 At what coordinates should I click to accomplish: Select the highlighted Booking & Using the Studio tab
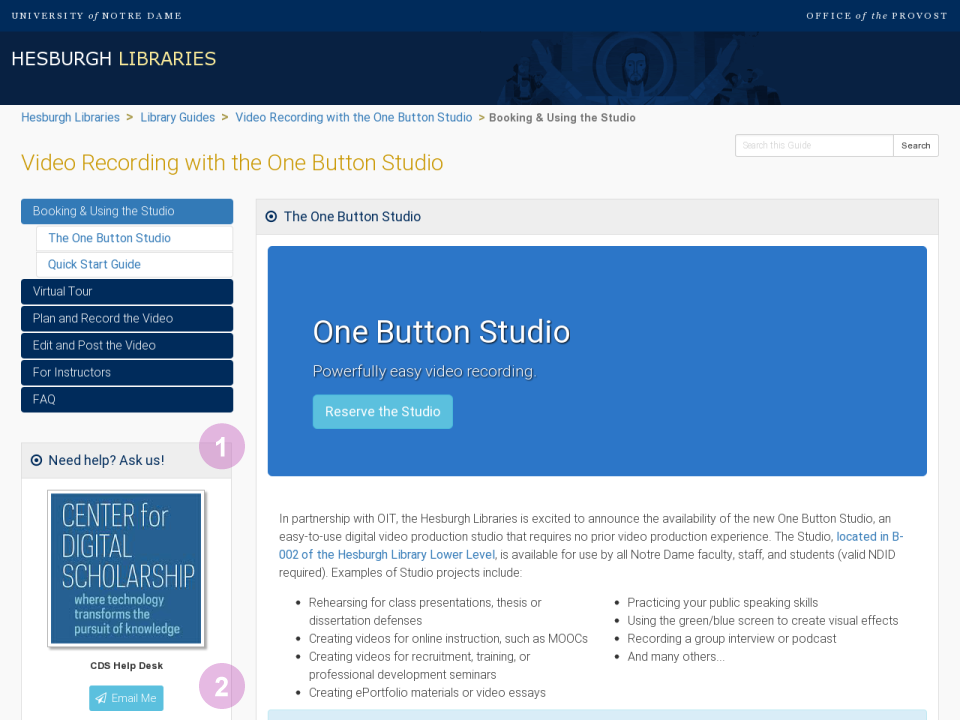127,211
